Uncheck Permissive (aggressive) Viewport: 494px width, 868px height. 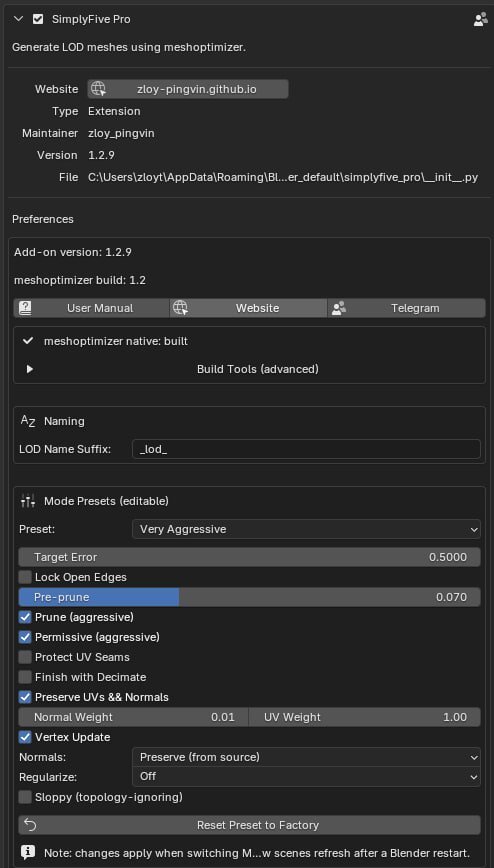click(x=25, y=637)
